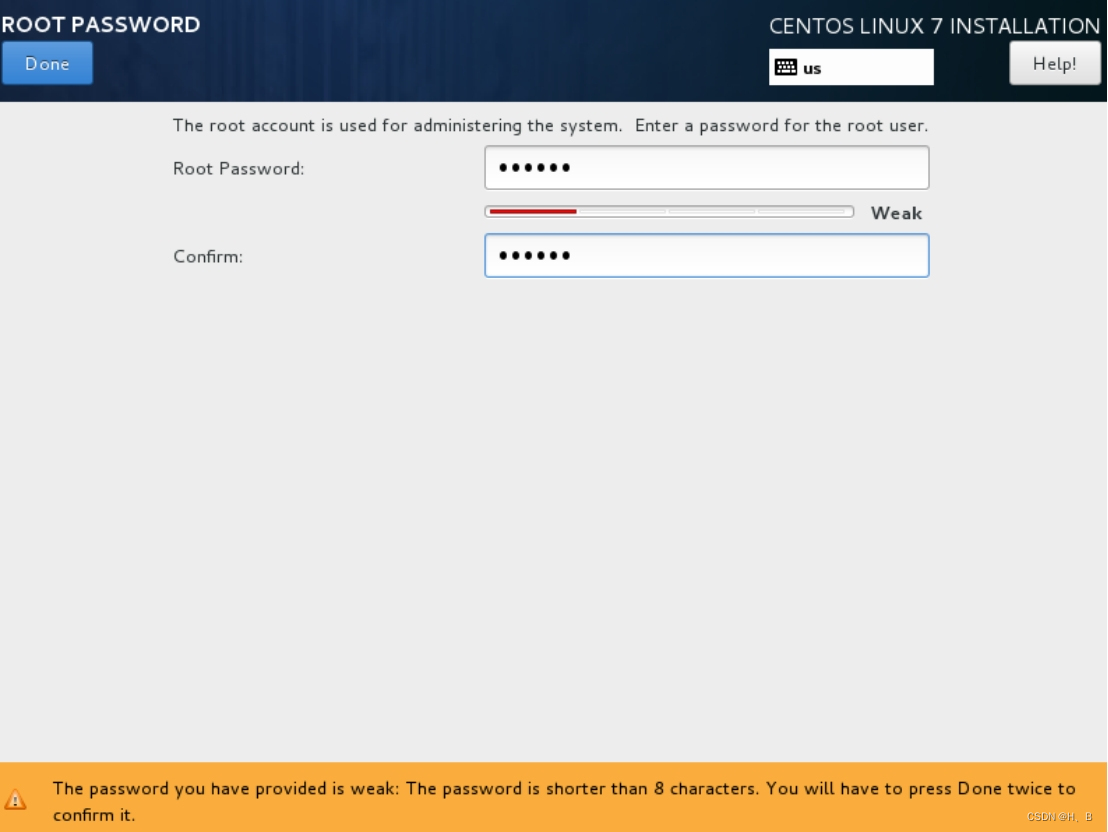Click the warning triangle icon

pos(15,800)
